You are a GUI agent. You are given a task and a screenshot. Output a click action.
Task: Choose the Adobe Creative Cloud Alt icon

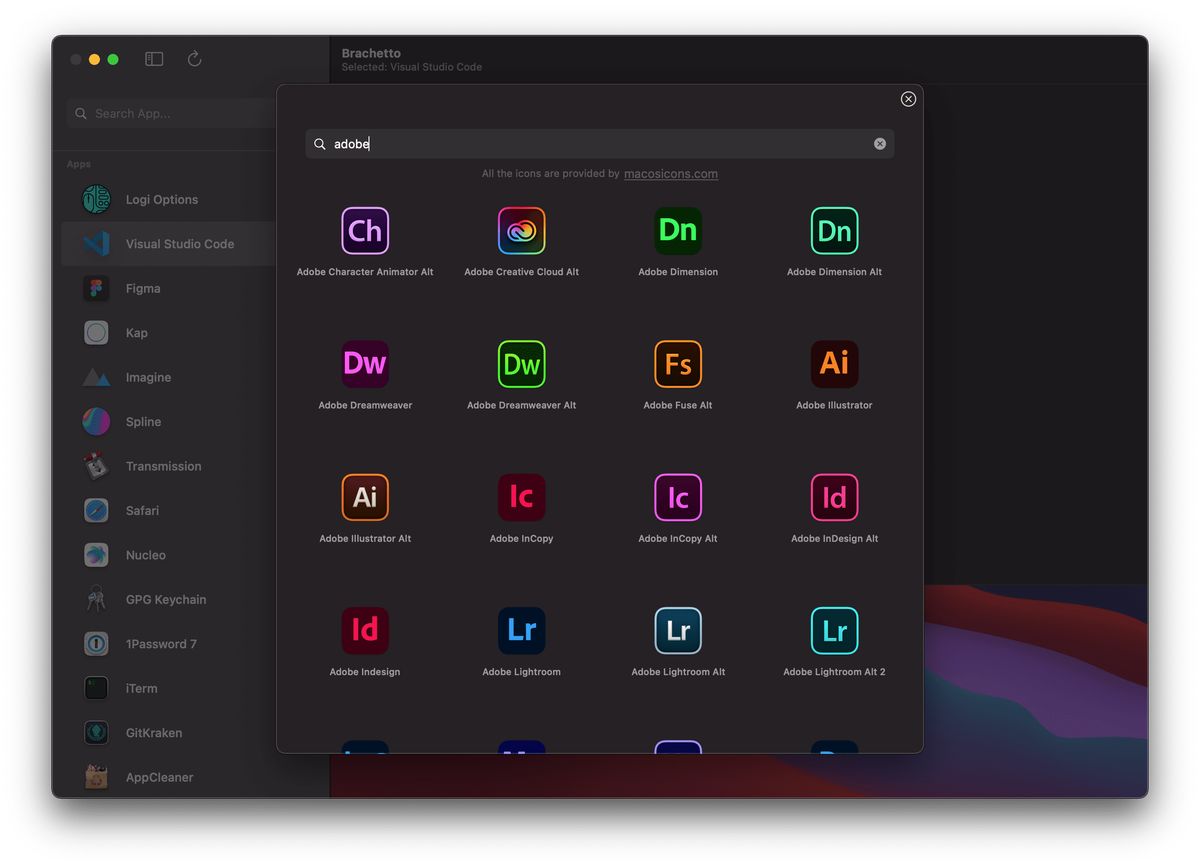click(x=522, y=231)
